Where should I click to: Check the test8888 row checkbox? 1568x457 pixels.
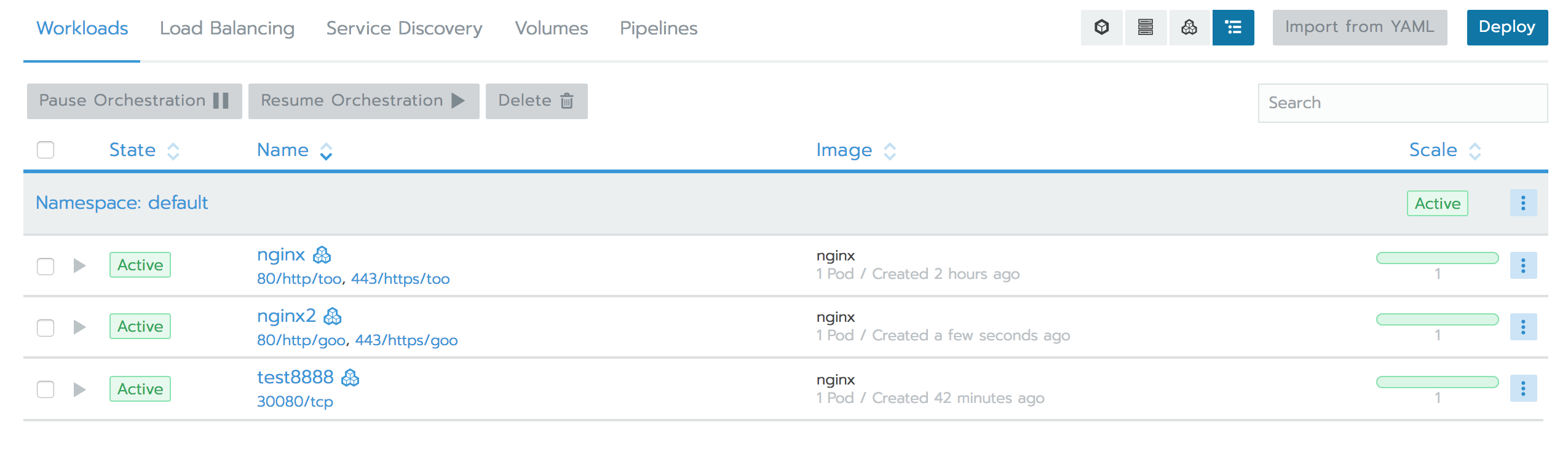(46, 389)
